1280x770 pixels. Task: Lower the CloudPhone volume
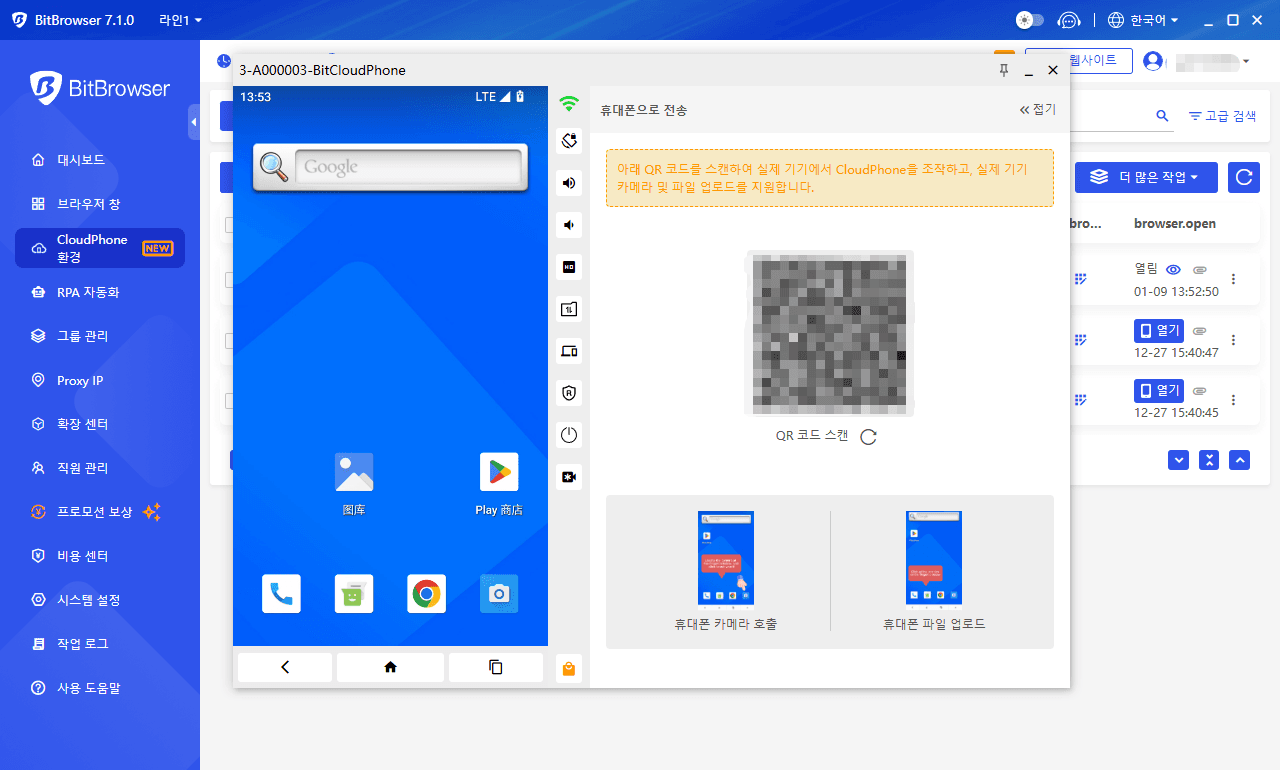[x=569, y=225]
